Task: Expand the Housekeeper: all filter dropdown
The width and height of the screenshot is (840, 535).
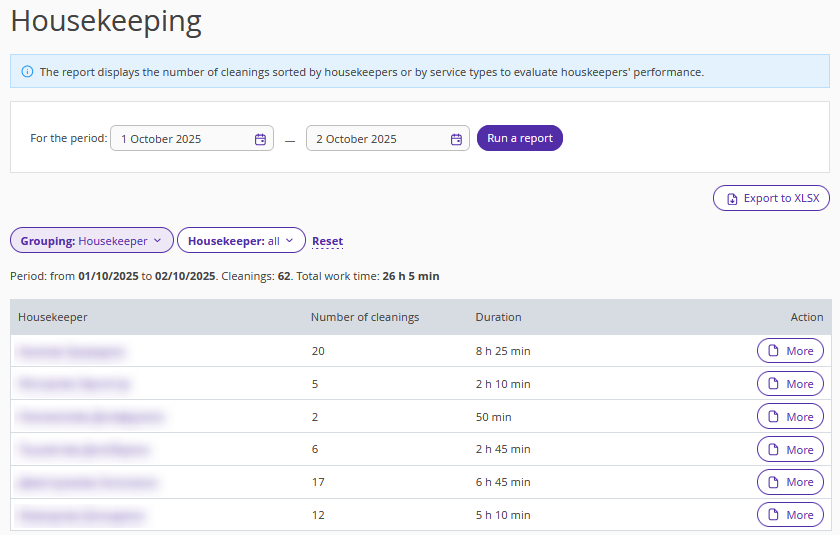Action: (x=241, y=241)
